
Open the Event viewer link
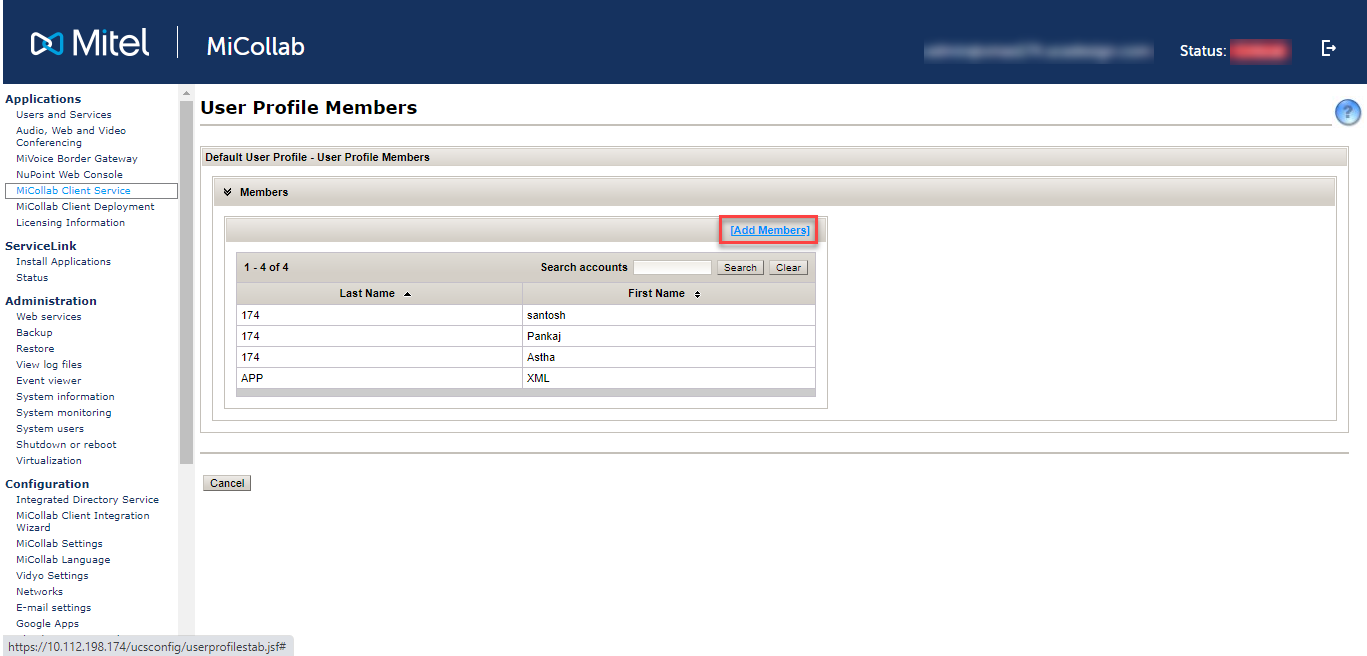(x=48, y=381)
